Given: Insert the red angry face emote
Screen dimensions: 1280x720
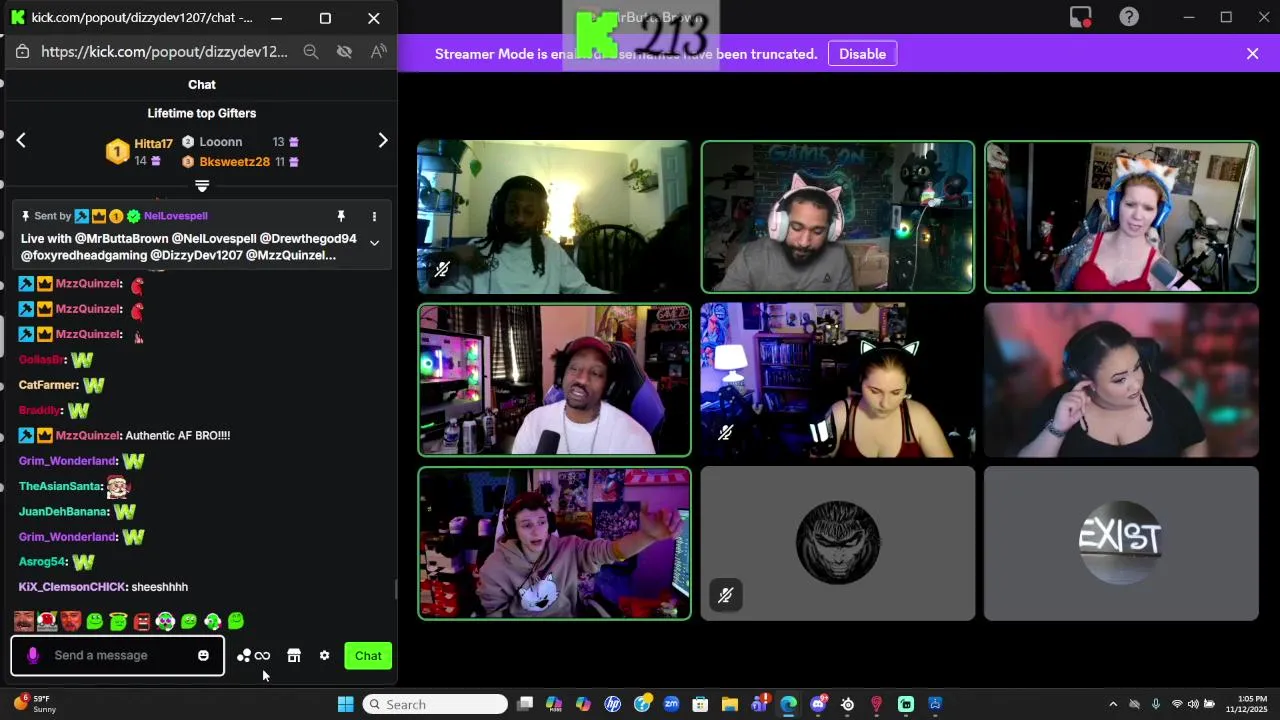Looking at the screenshot, I should tap(142, 621).
